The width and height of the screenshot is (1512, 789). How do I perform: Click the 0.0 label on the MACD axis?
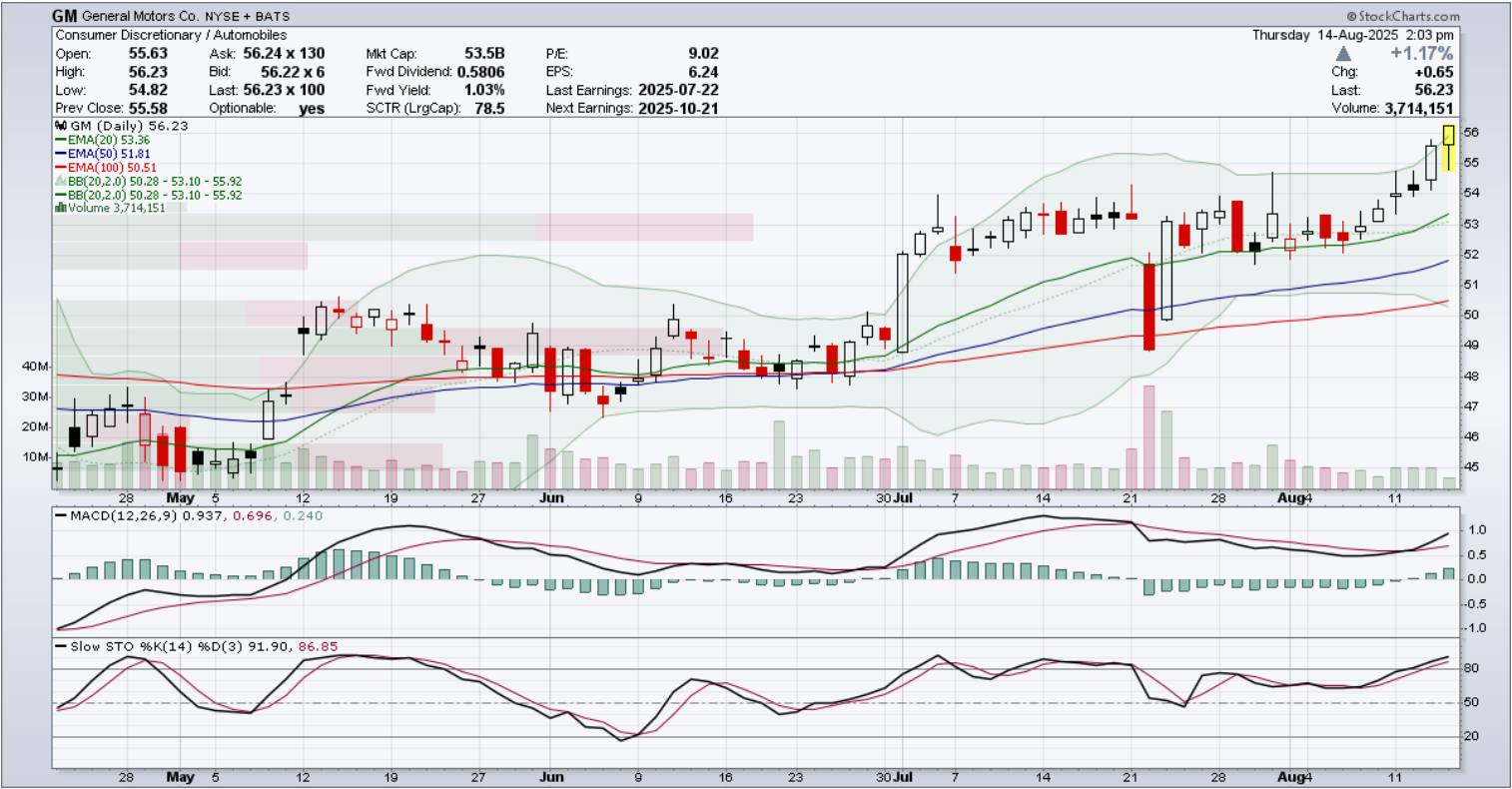point(1475,579)
